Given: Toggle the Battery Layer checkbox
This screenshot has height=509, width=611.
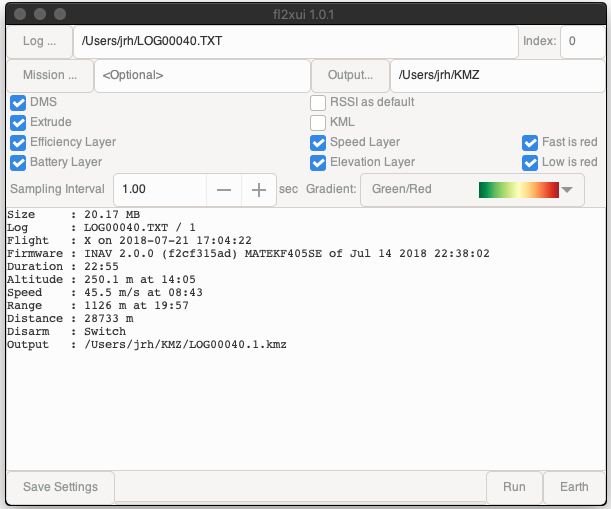Looking at the screenshot, I should (x=18, y=162).
